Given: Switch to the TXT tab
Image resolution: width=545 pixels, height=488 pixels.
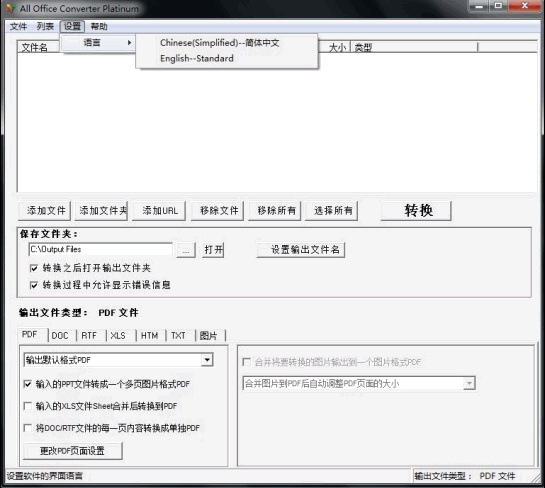Looking at the screenshot, I should (179, 336).
